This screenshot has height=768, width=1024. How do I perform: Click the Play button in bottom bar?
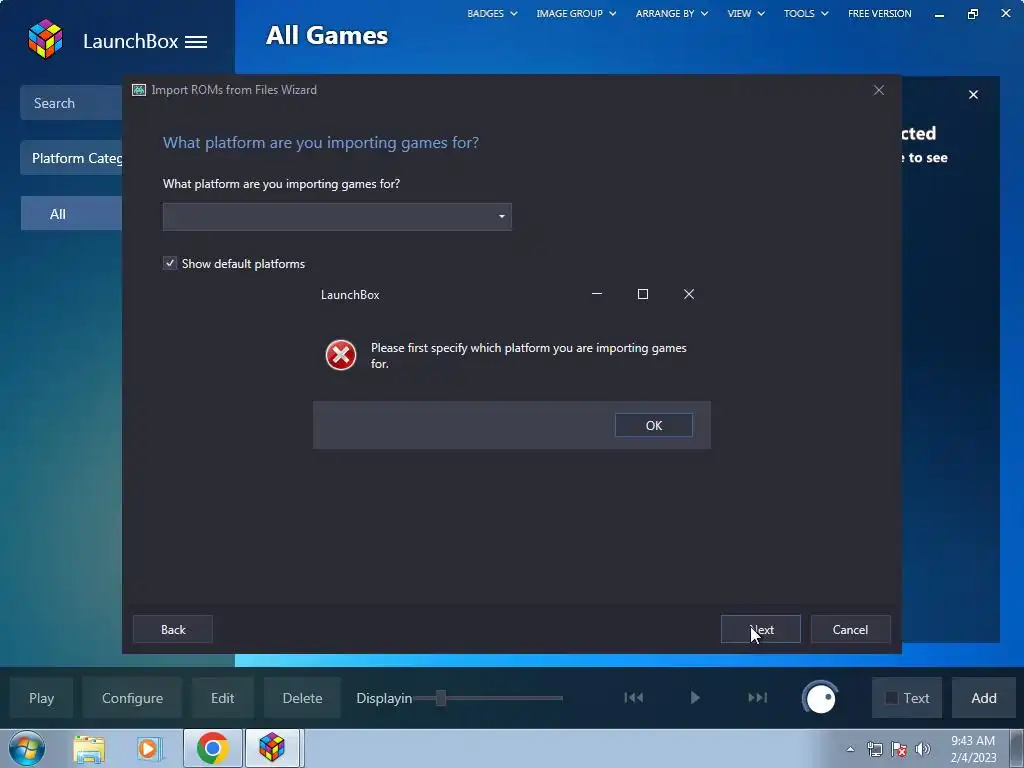(x=41, y=698)
